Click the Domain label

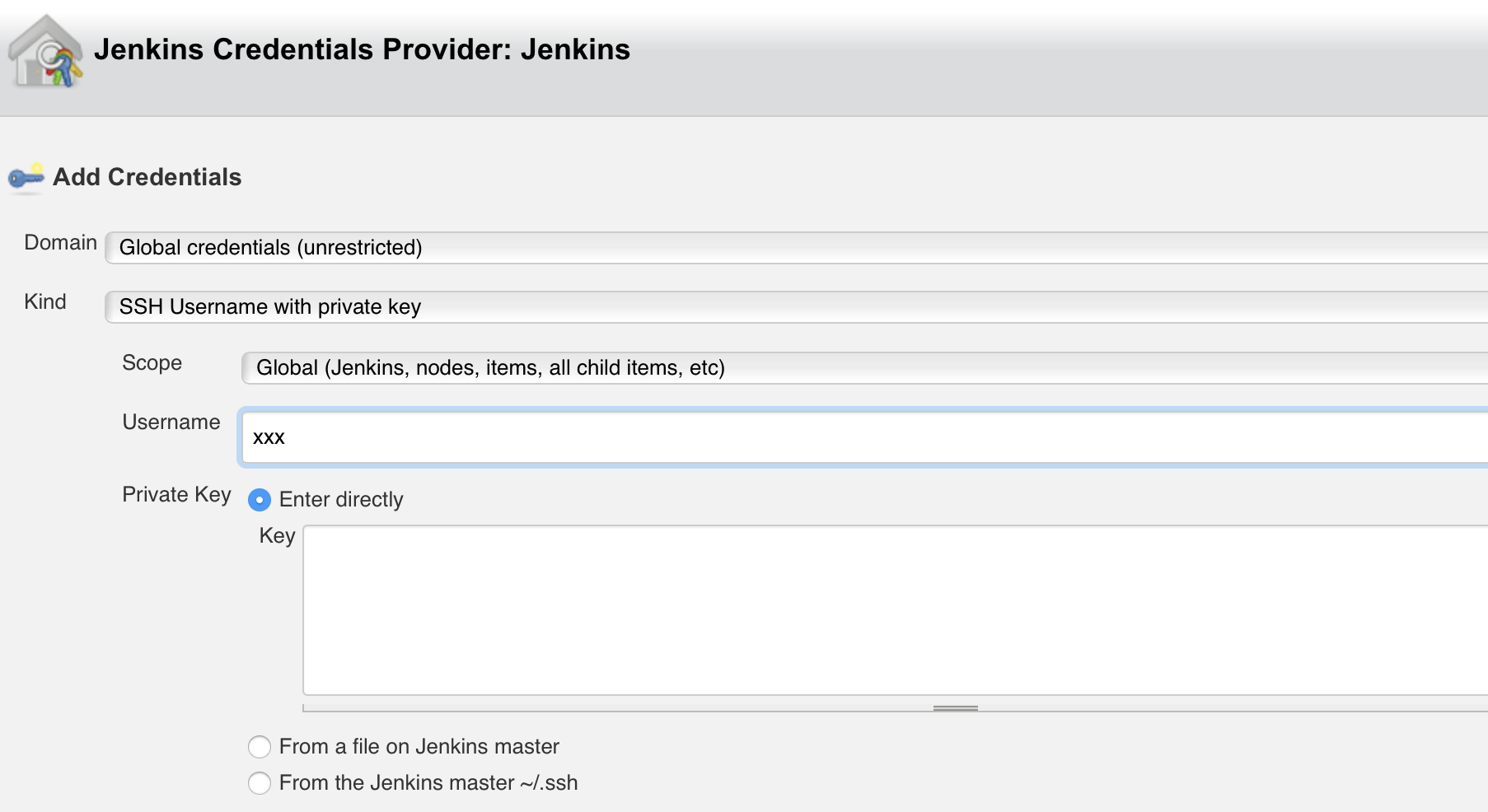pos(61,242)
